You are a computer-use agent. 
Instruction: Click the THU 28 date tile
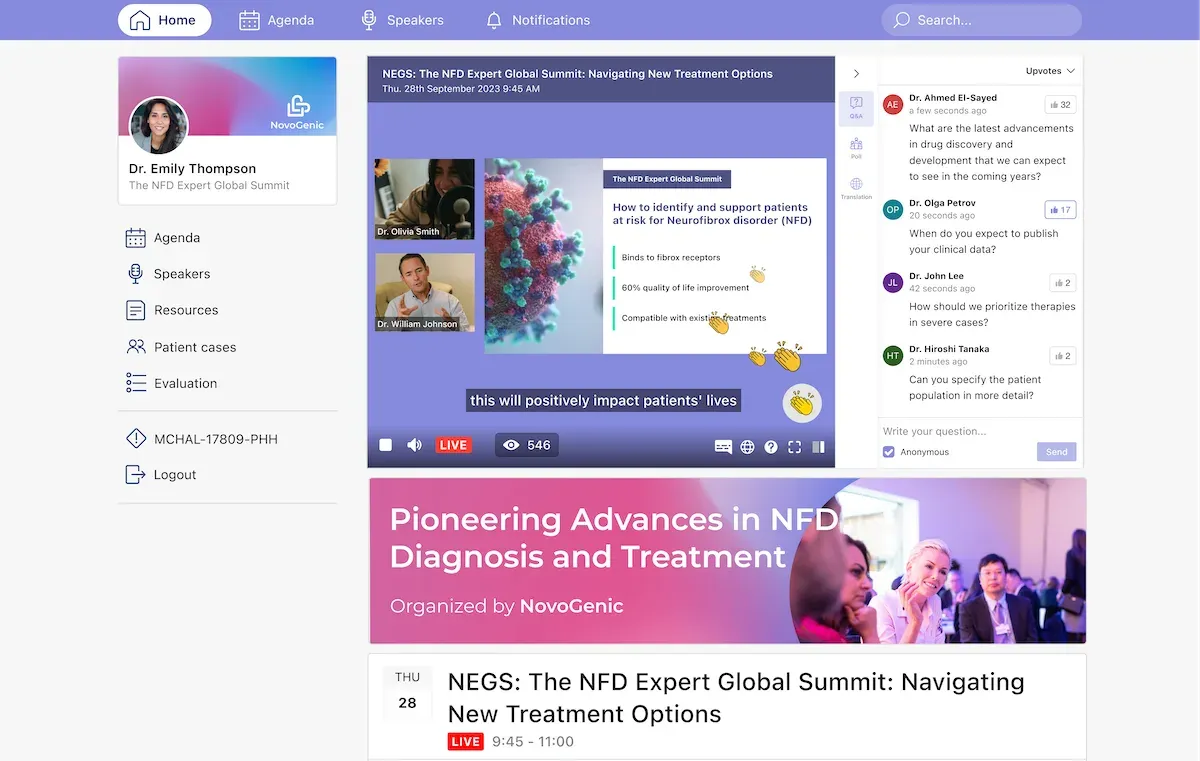coord(408,692)
